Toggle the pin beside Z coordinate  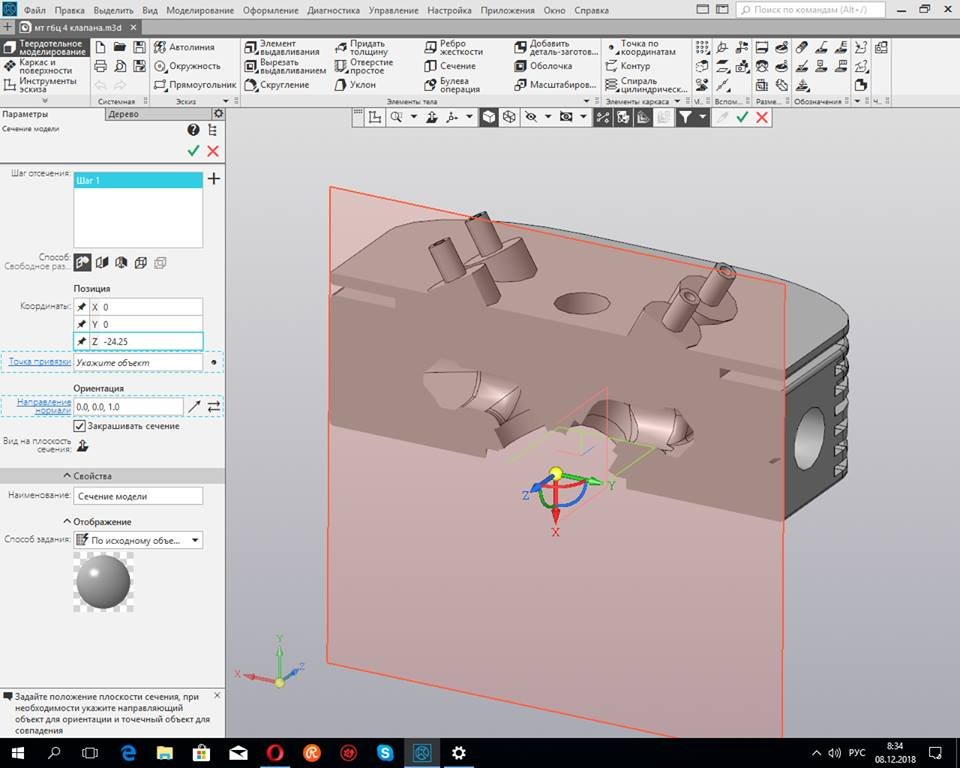click(82, 342)
